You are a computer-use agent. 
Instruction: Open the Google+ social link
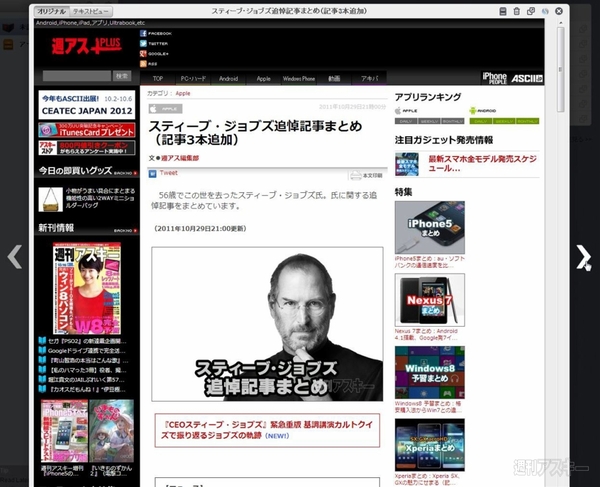pos(154,54)
